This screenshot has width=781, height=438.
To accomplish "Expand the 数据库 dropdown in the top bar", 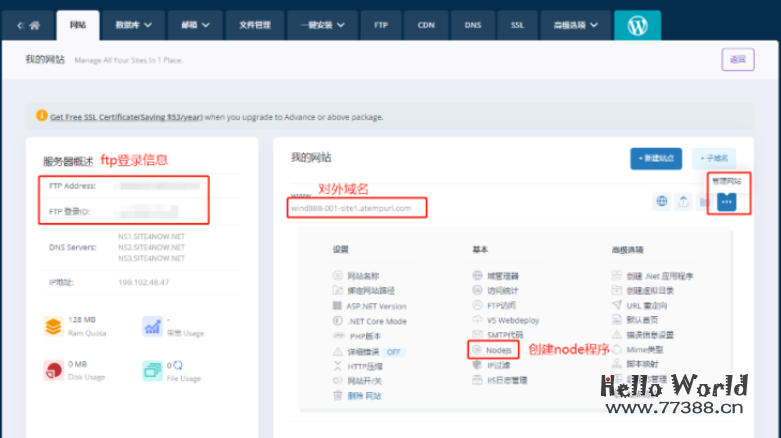I will click(x=133, y=25).
